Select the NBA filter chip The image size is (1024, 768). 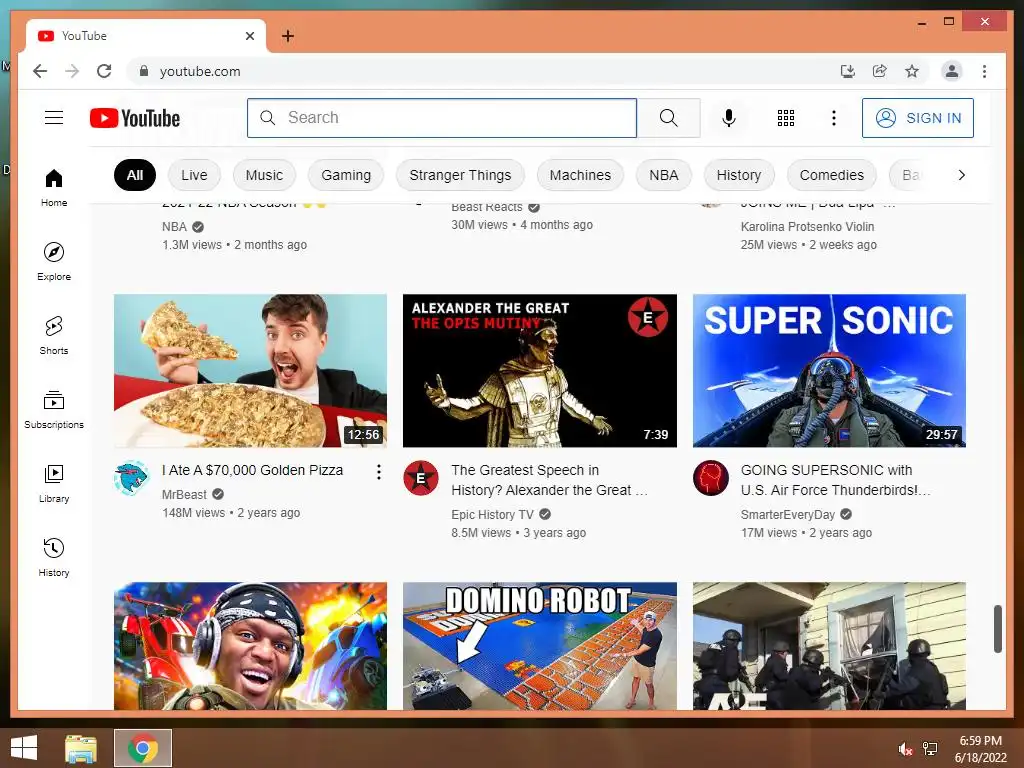664,175
